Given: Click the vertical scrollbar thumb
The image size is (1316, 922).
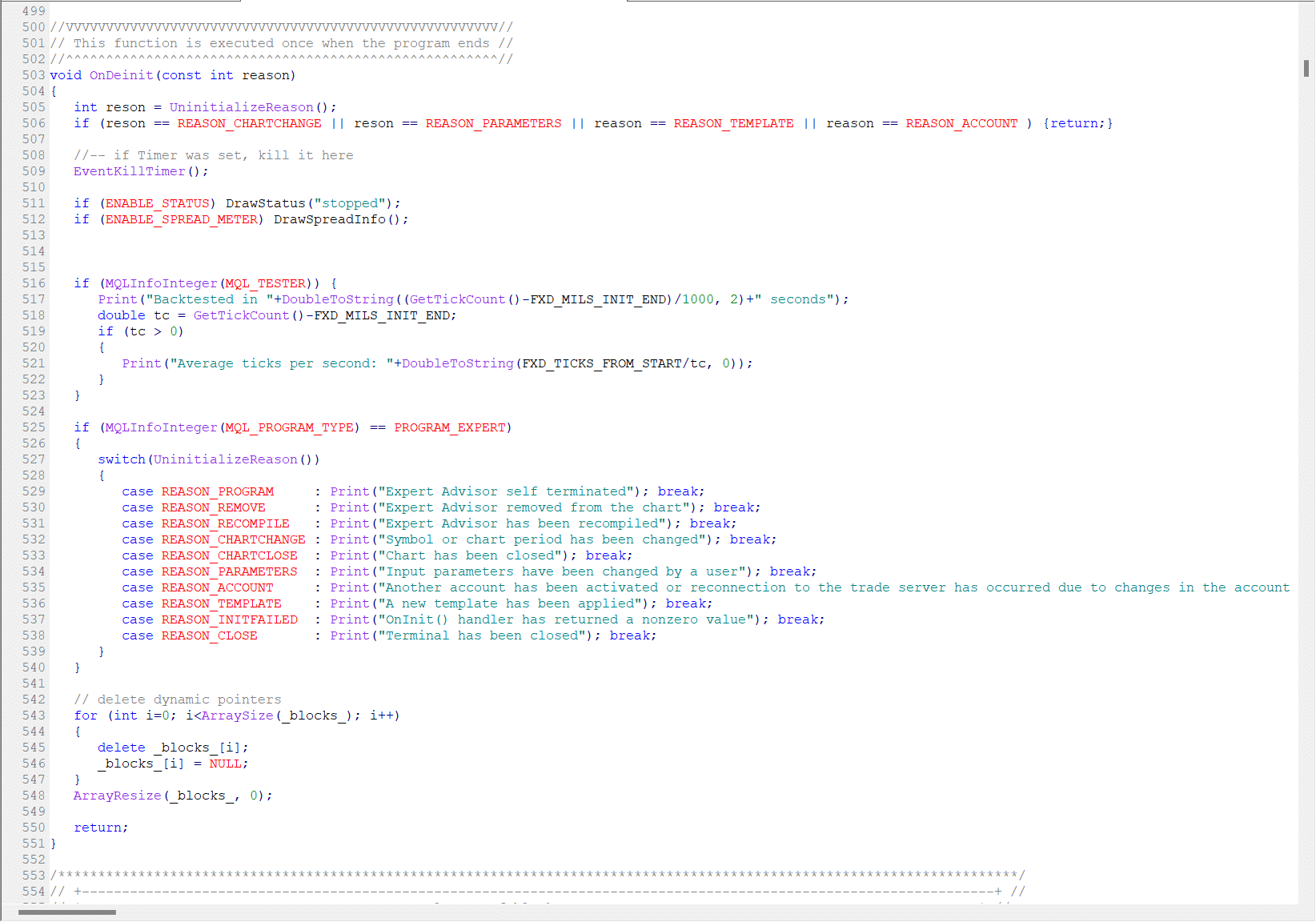Looking at the screenshot, I should [1306, 69].
